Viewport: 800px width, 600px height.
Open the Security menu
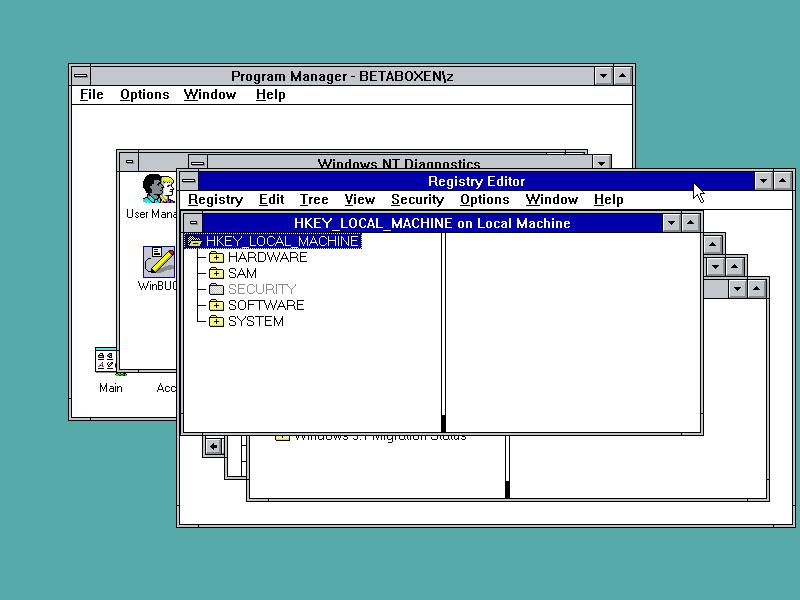(417, 199)
